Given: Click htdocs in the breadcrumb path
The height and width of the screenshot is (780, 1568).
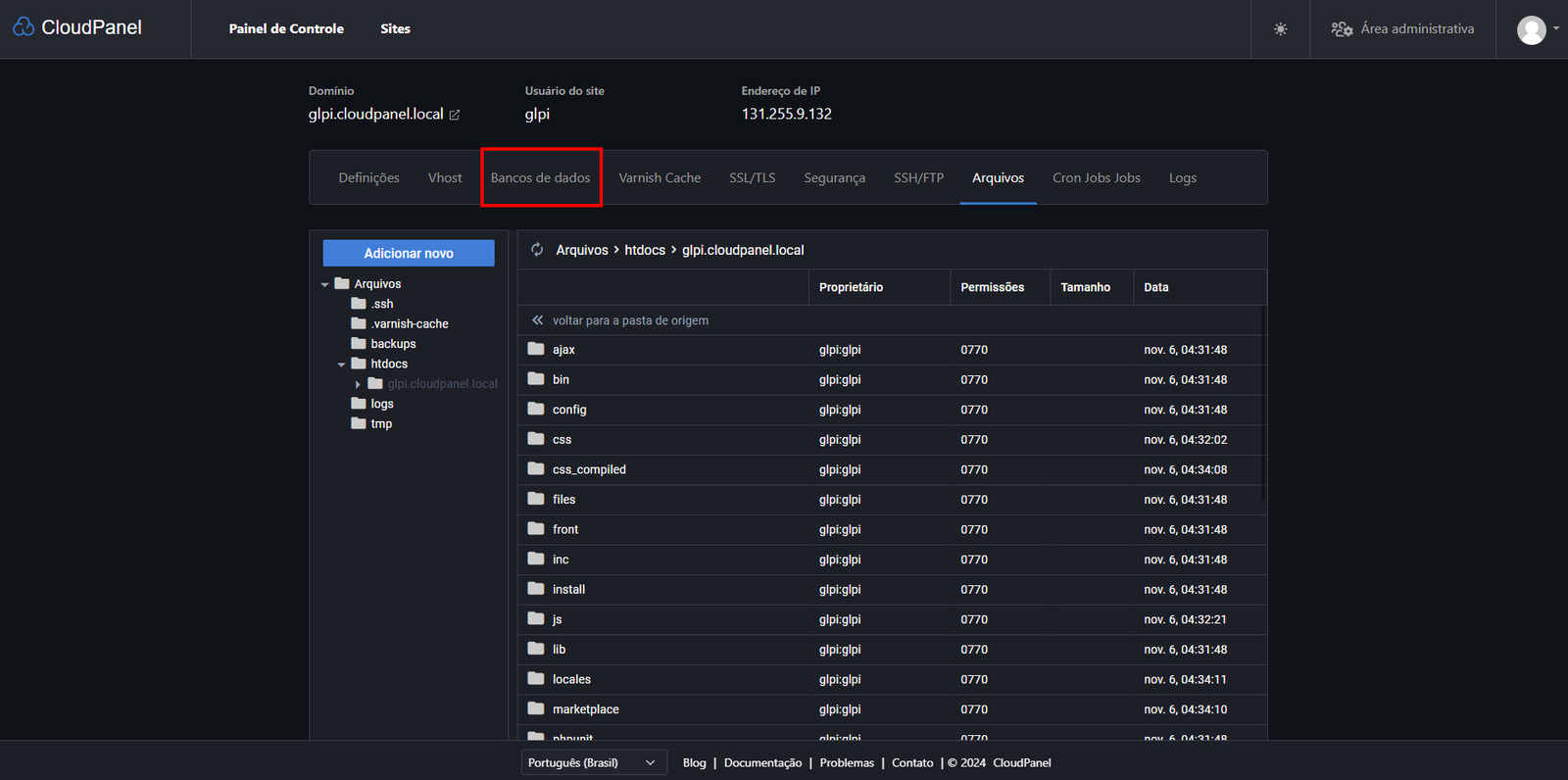Looking at the screenshot, I should 645,250.
